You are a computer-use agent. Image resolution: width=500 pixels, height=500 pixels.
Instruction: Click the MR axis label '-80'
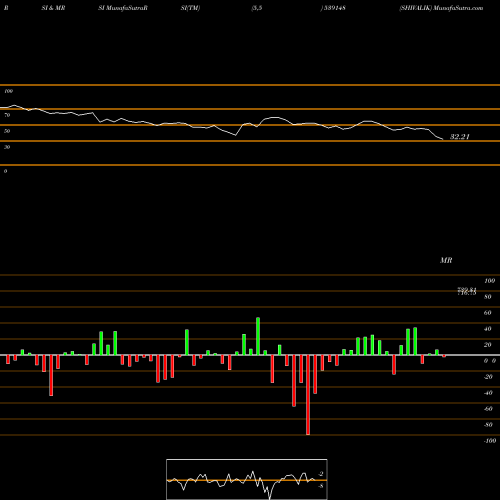tap(488, 425)
